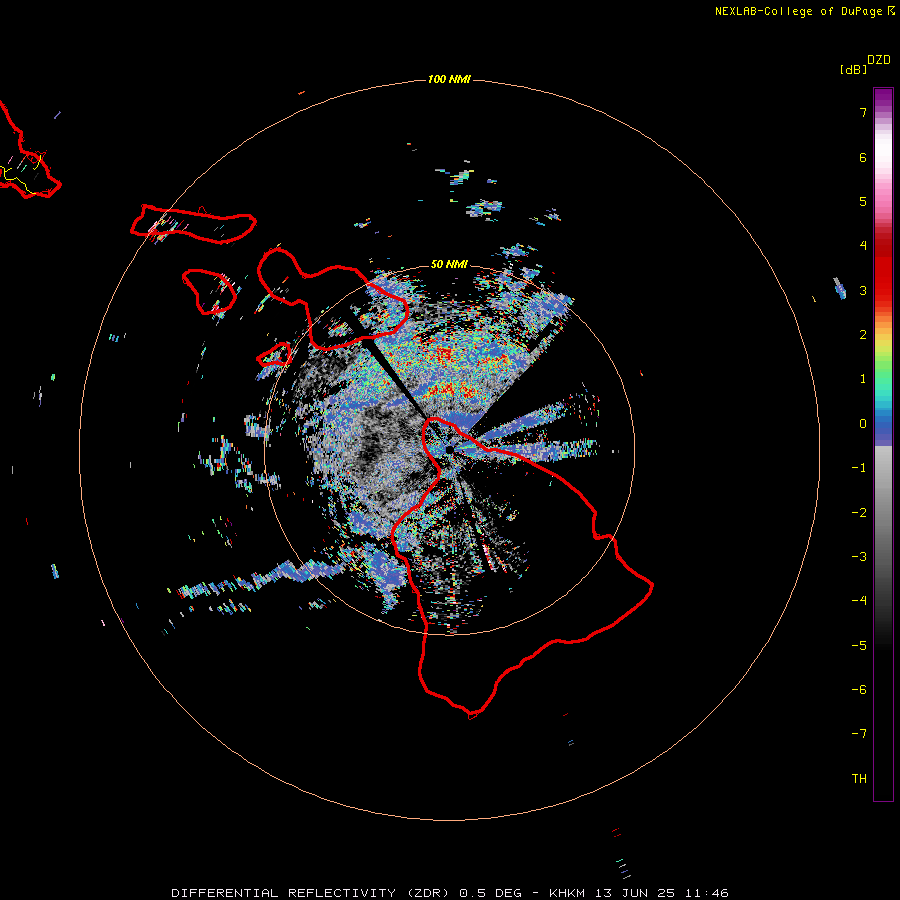Click the -4 value on color scale
Viewport: 900px width, 900px height.
pyautogui.click(x=859, y=601)
